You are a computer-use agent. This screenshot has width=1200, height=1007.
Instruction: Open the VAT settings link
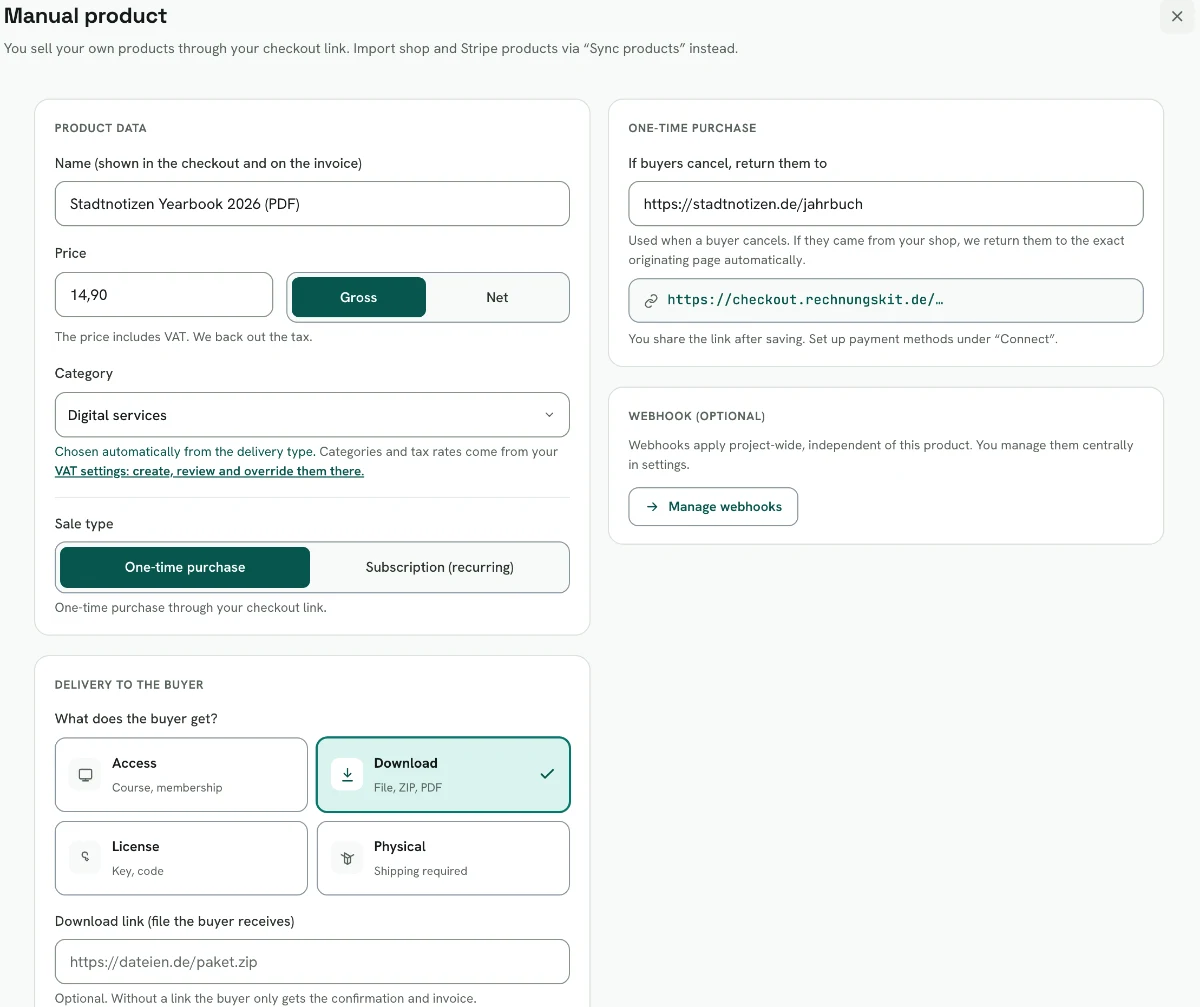click(209, 471)
